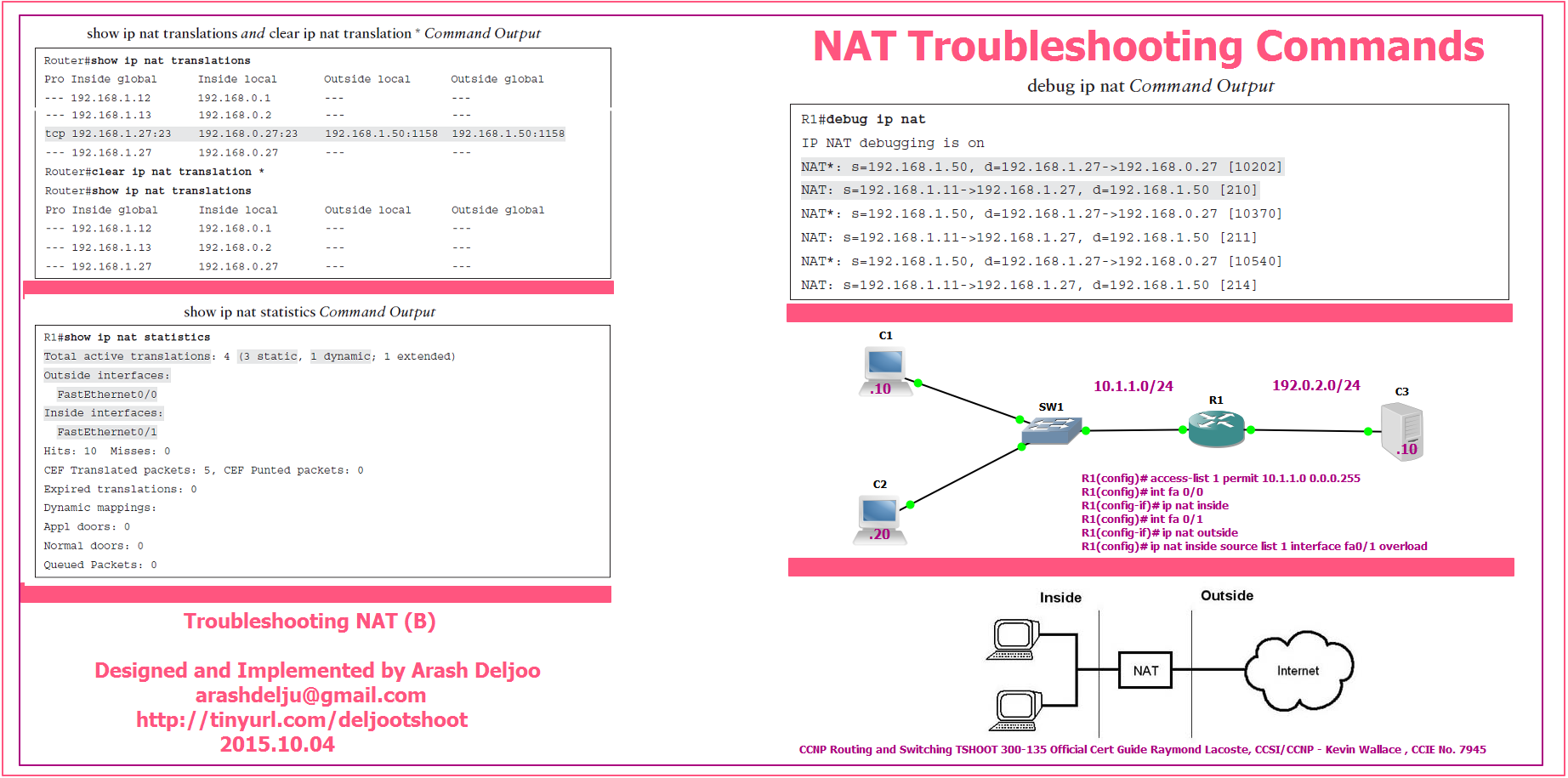Click the 'Troubleshooting NAT (B)' heading
1568x778 pixels.
pos(310,622)
